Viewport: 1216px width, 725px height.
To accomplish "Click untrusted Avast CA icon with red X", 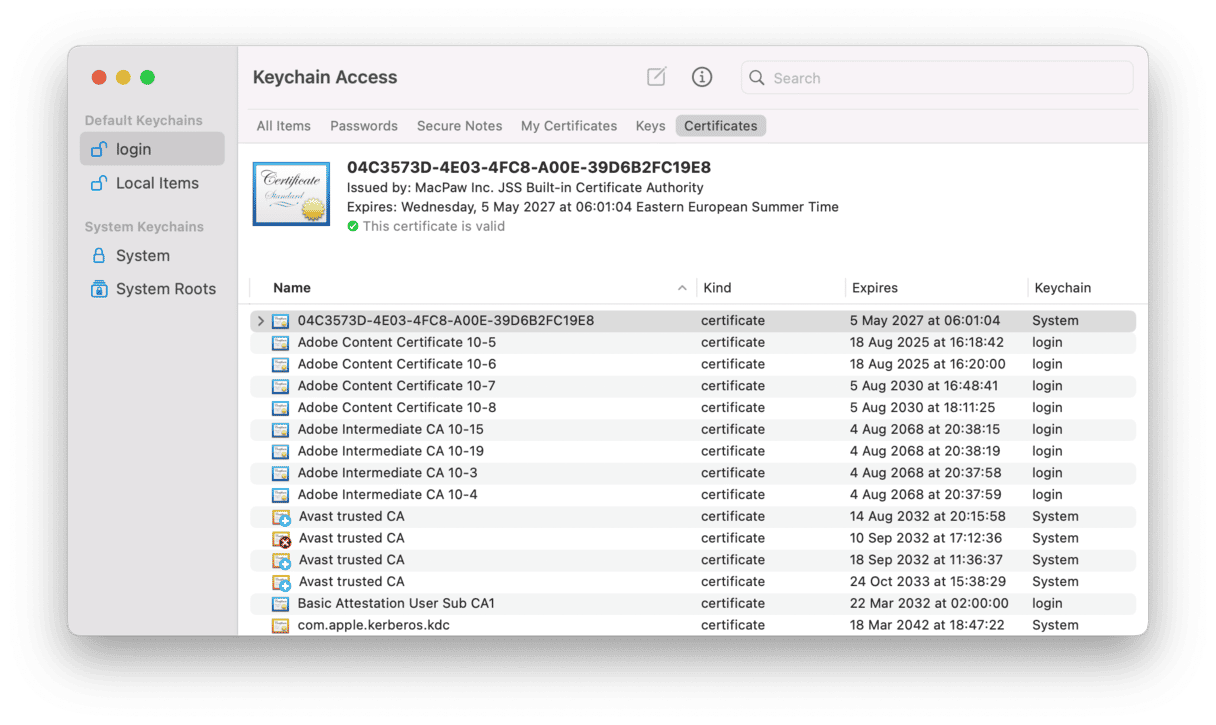I will tap(281, 539).
